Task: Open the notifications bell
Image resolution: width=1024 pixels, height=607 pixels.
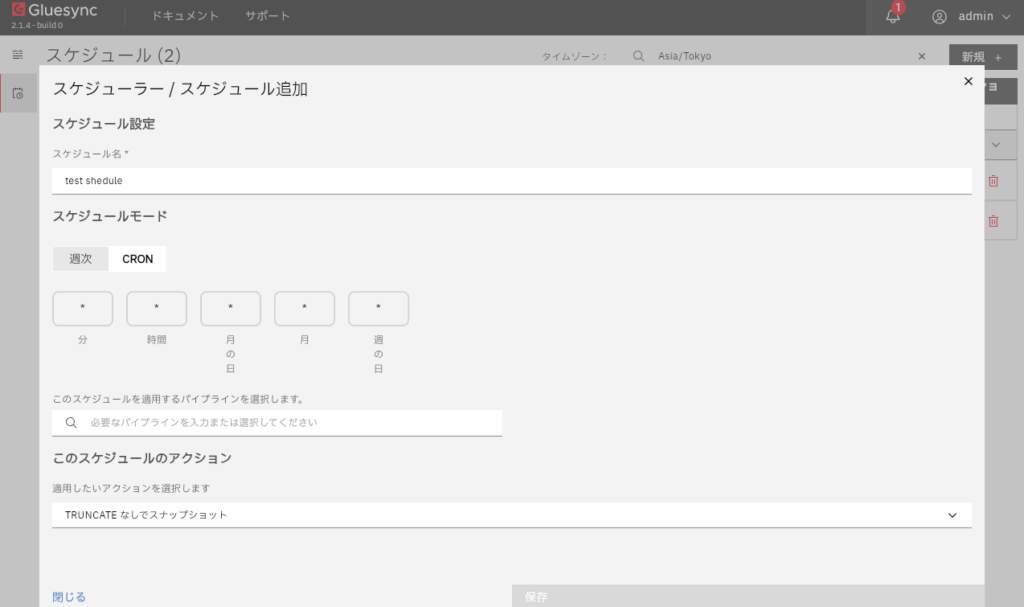Action: (893, 16)
